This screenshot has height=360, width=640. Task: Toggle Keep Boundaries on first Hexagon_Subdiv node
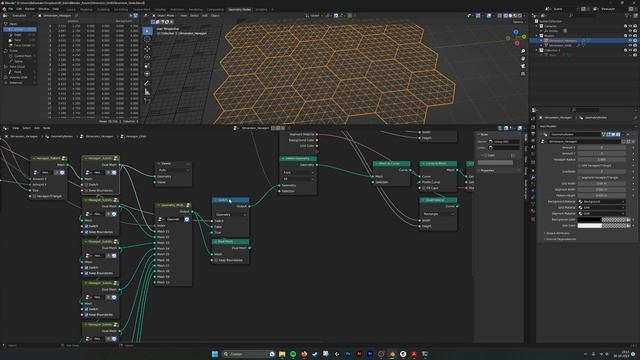tap(87, 191)
